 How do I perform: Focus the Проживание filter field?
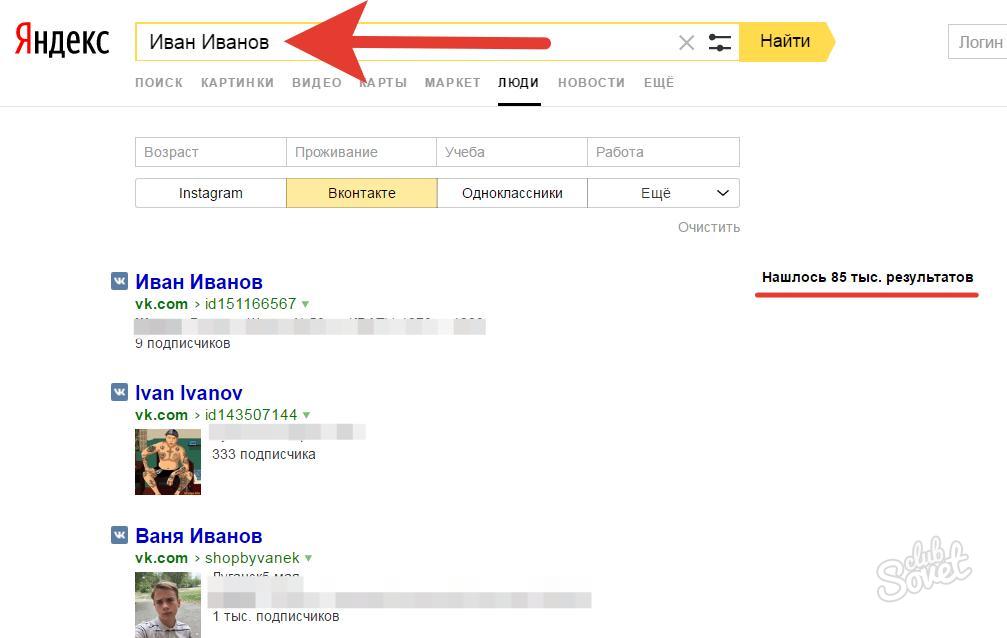coord(362,152)
